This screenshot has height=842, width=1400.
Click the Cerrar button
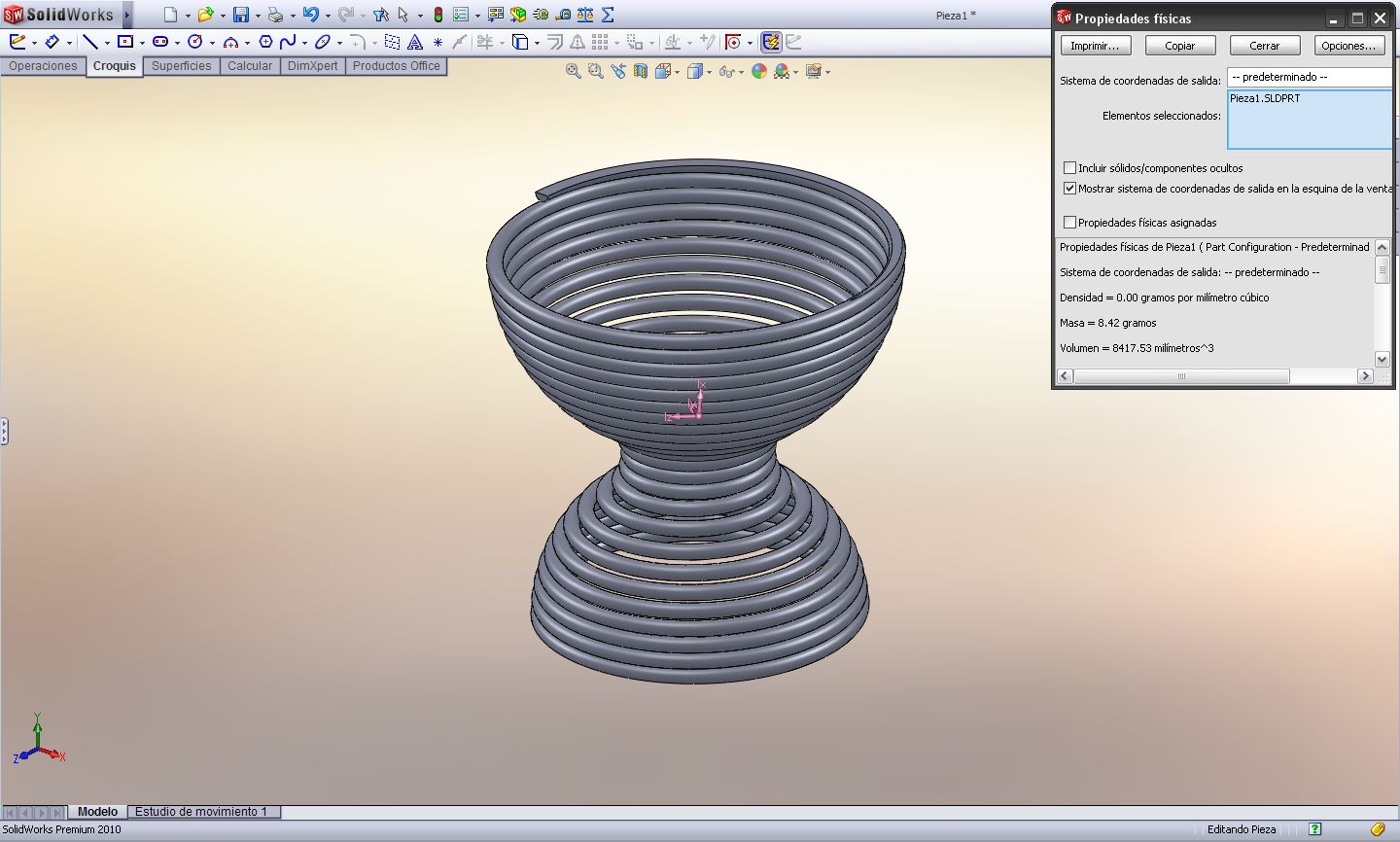pos(1265,46)
